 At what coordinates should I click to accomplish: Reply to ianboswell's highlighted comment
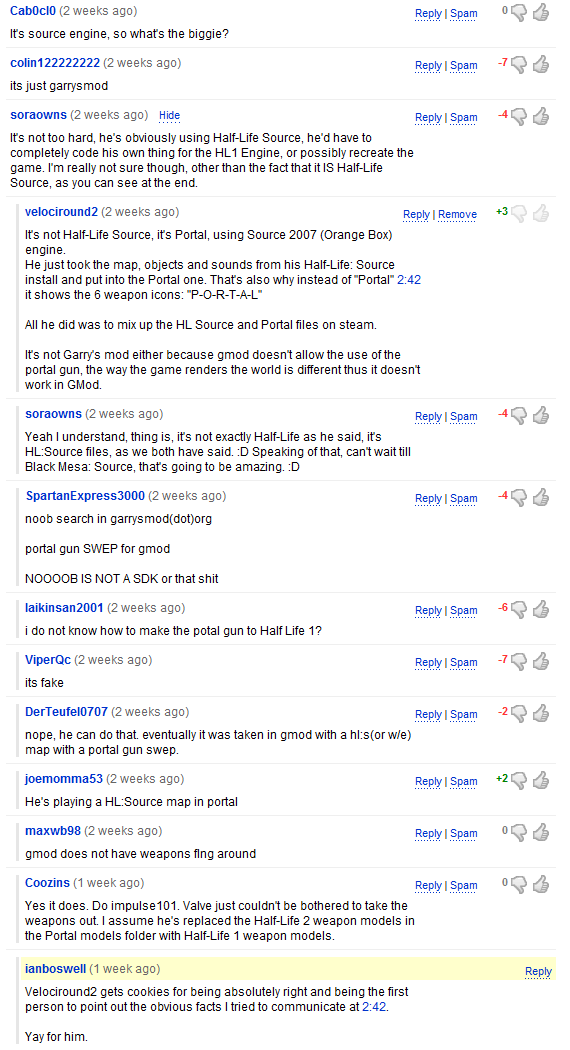tap(539, 971)
